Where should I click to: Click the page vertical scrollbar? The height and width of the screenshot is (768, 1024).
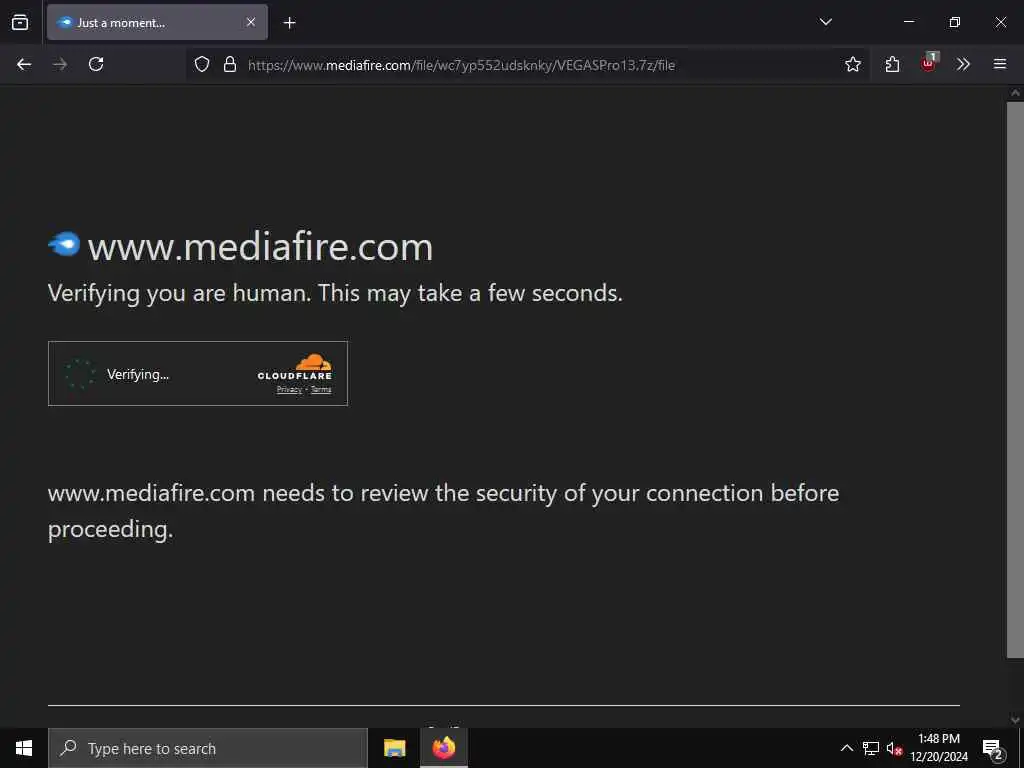[1015, 379]
